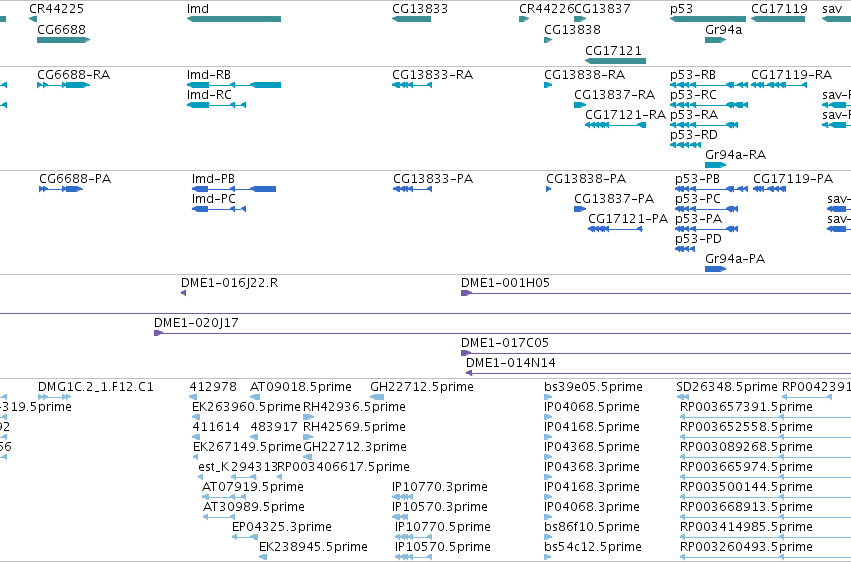Click protein CG13833-PA
The image size is (851, 562).
tap(412, 189)
